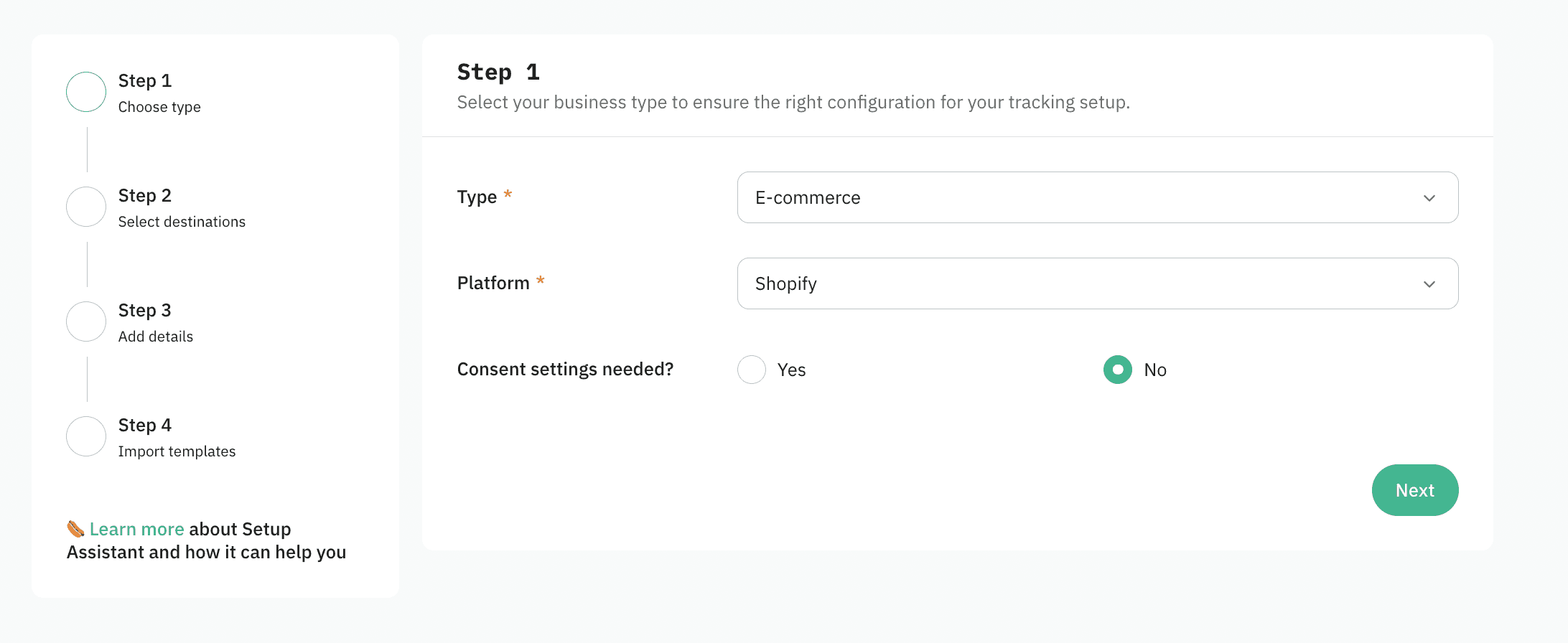The image size is (1568, 643).
Task: Expand the Platform dropdown showing Shopify
Action: click(1097, 283)
